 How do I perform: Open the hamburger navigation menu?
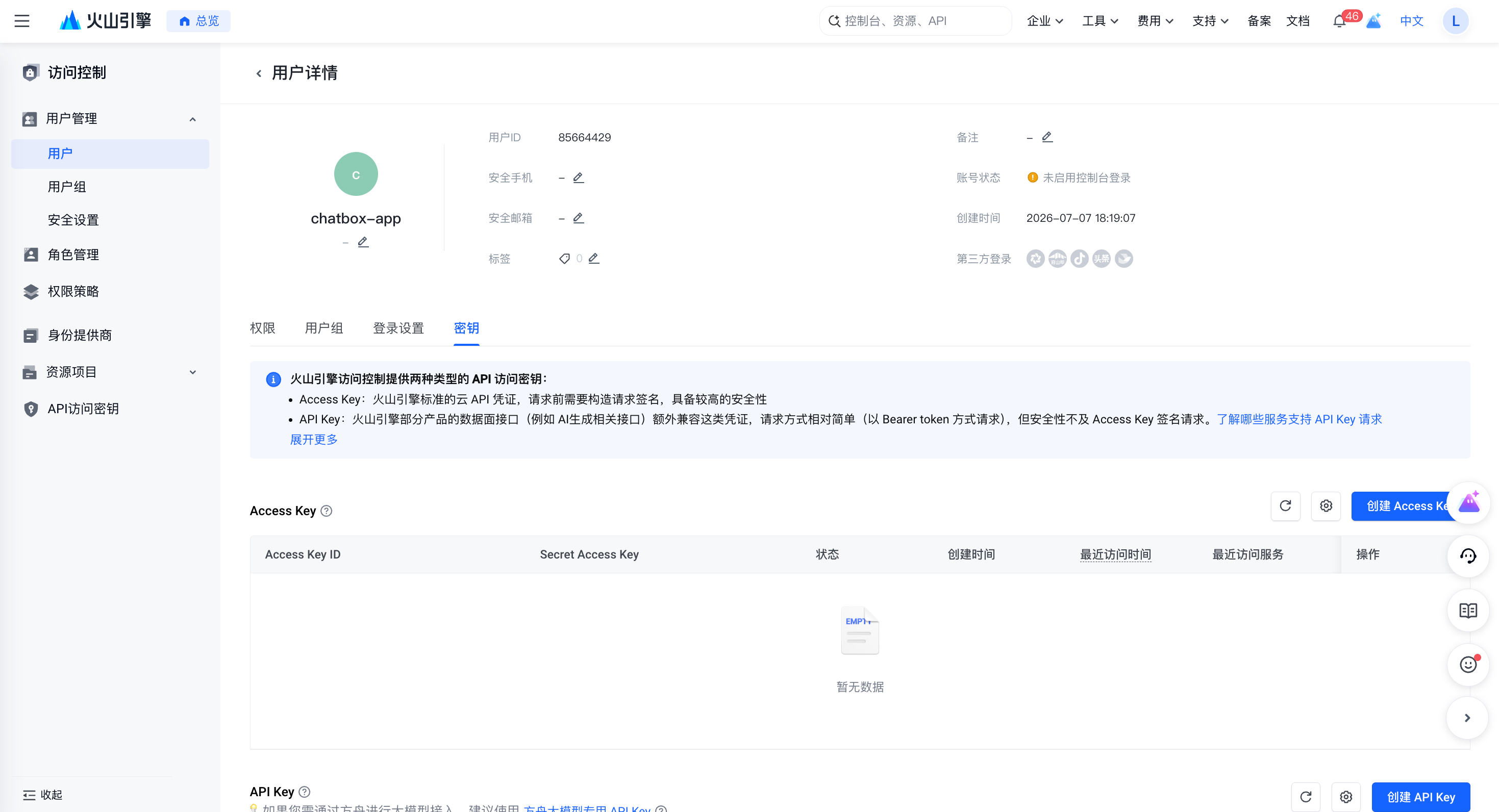[21, 21]
